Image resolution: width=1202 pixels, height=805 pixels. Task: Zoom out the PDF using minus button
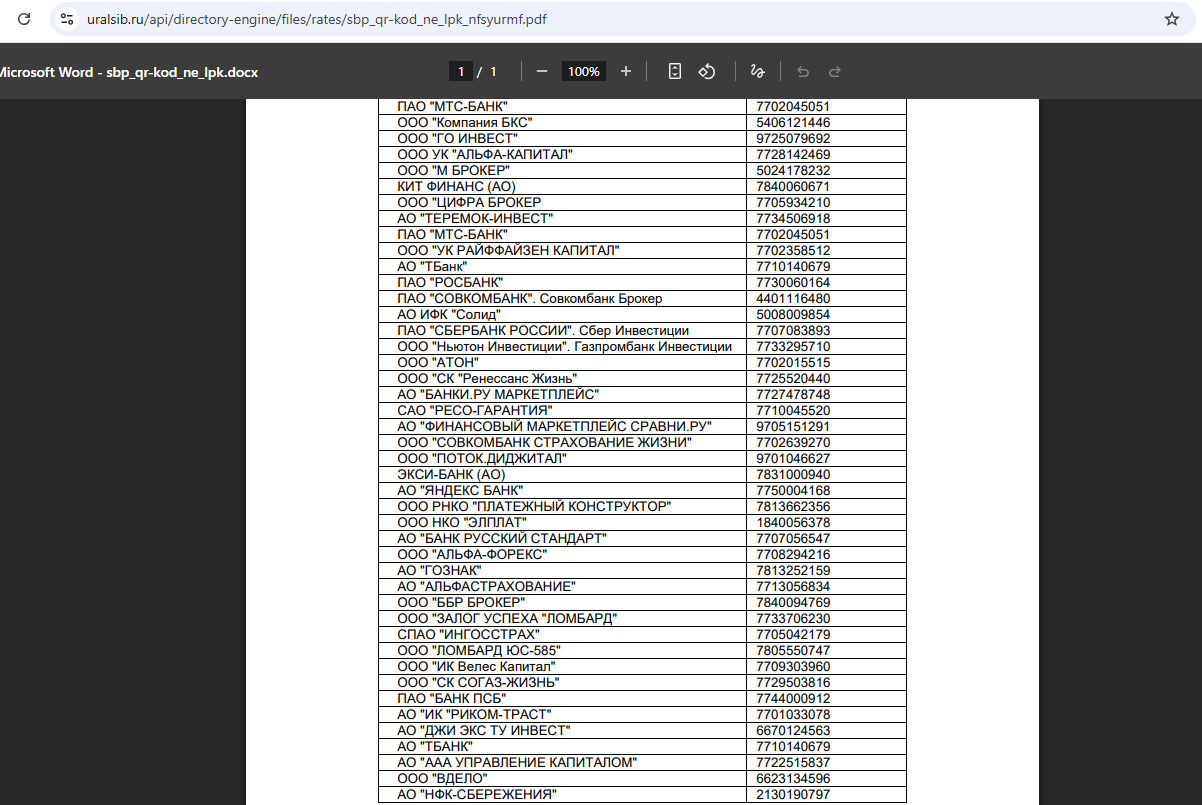541,71
